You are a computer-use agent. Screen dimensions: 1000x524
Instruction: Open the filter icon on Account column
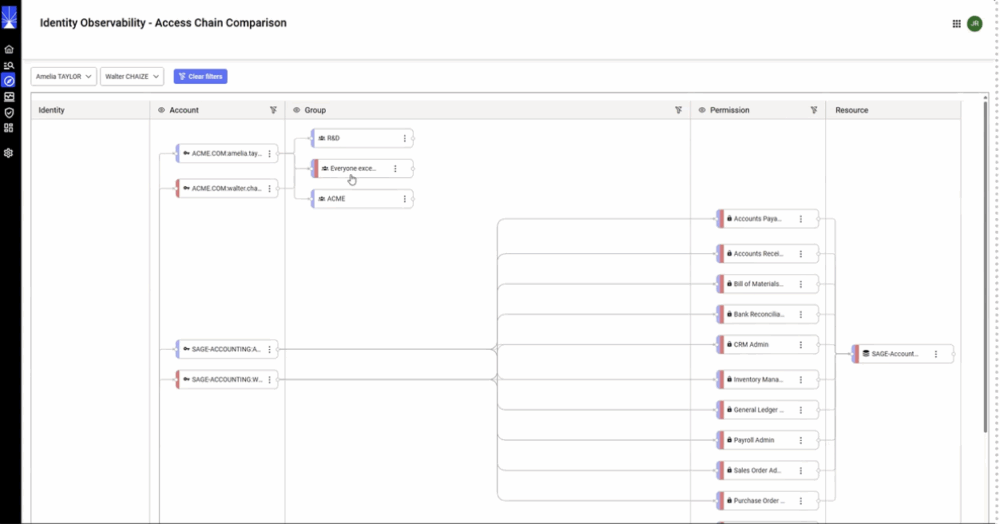click(x=273, y=110)
